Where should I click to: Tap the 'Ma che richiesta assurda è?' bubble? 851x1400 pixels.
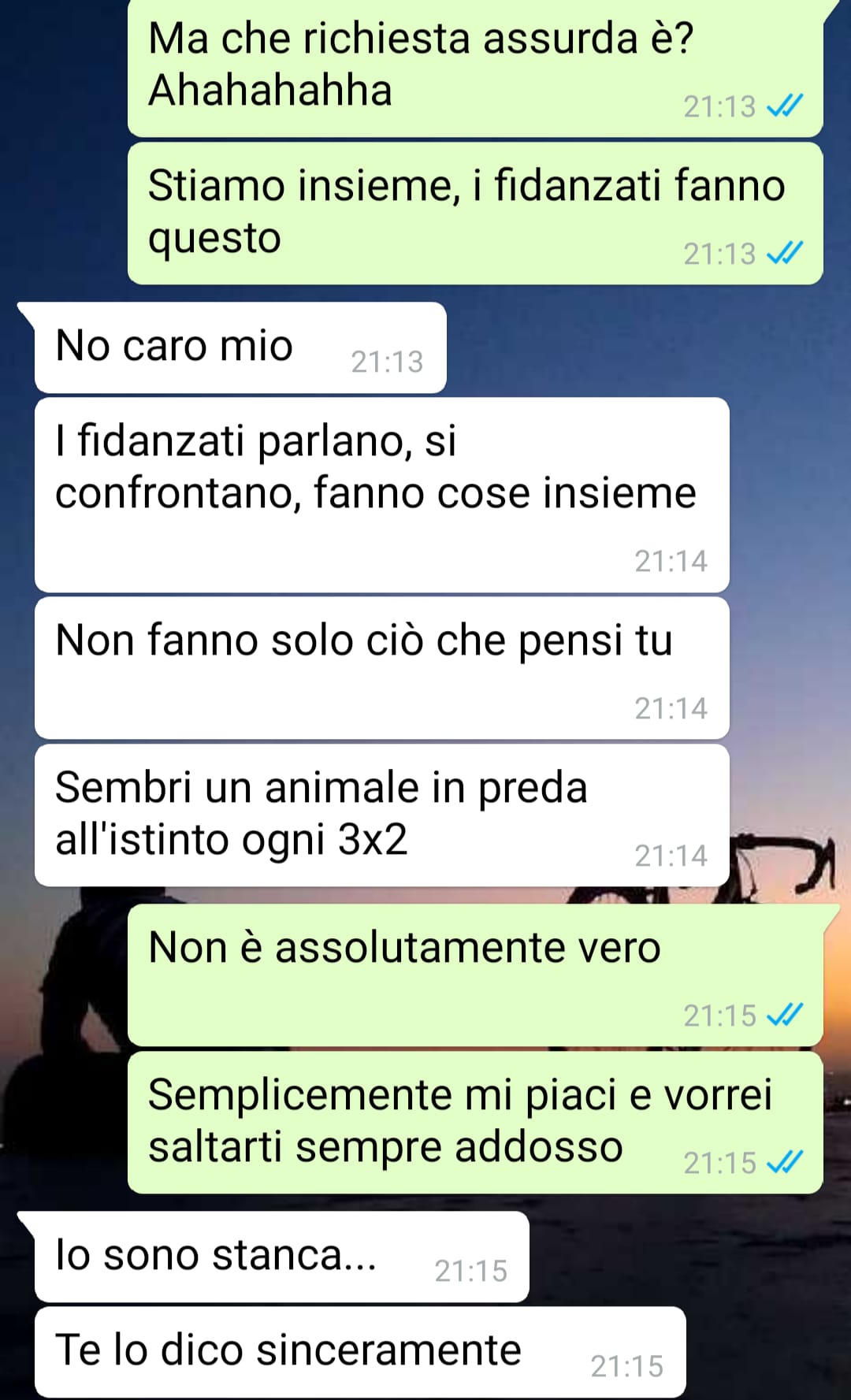475,67
